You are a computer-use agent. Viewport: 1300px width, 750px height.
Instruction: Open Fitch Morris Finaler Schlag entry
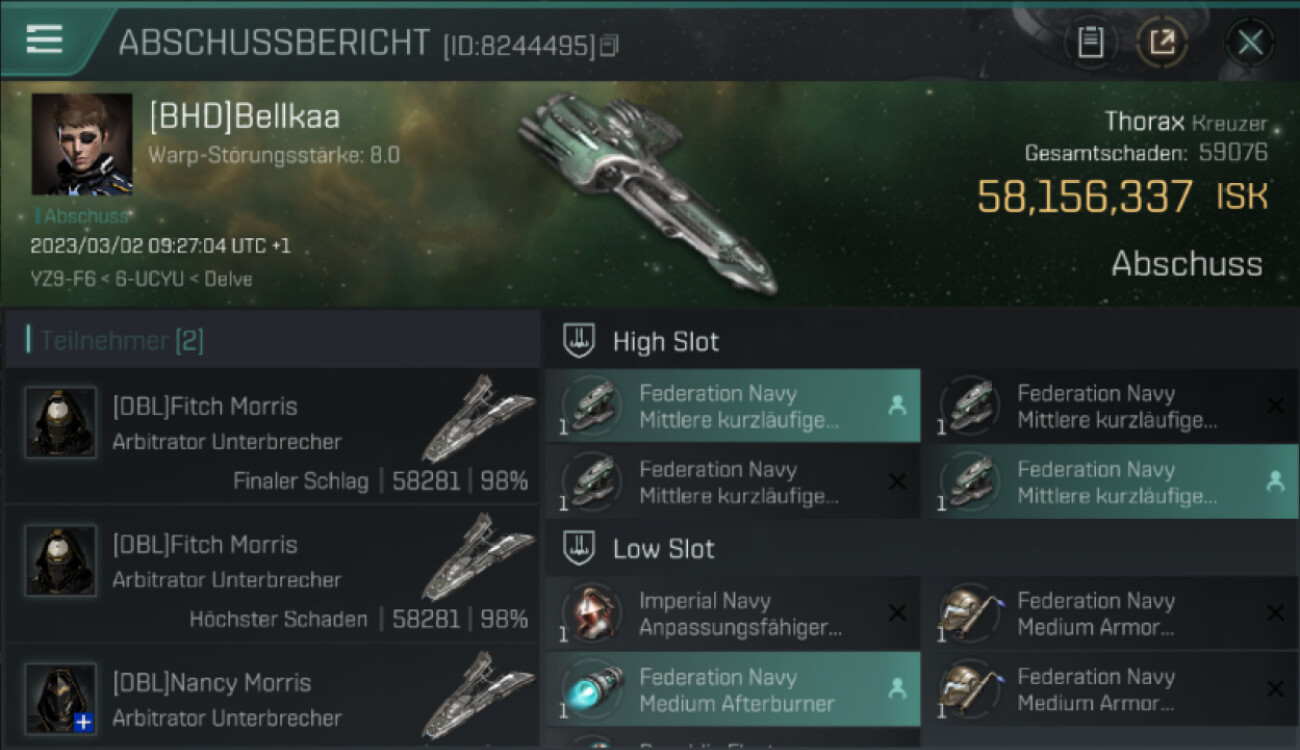point(271,436)
